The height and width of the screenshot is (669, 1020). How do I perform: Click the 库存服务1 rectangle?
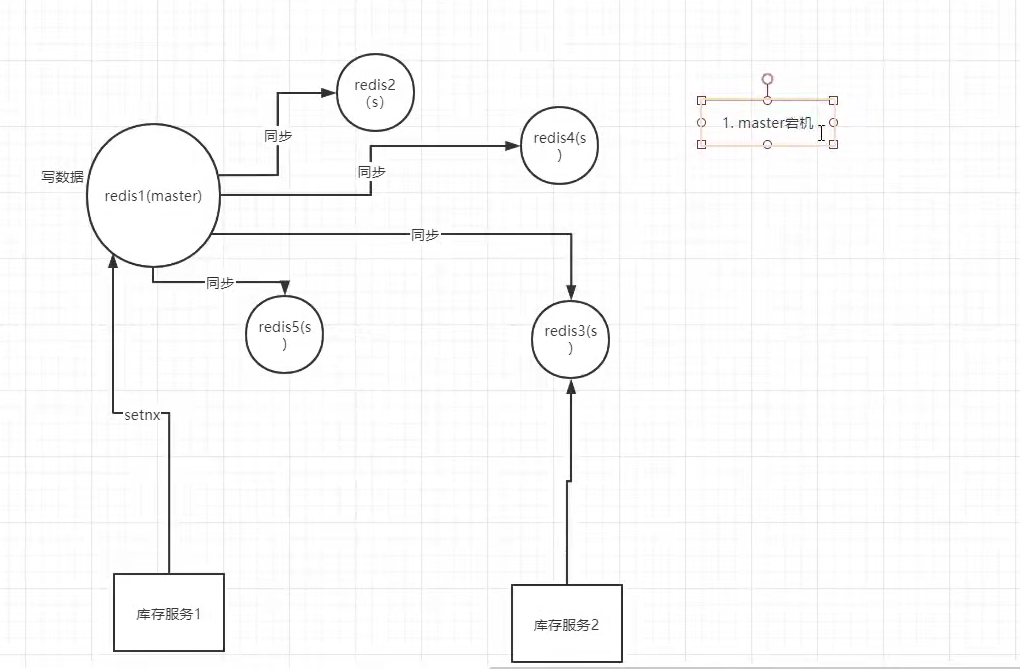(169, 612)
